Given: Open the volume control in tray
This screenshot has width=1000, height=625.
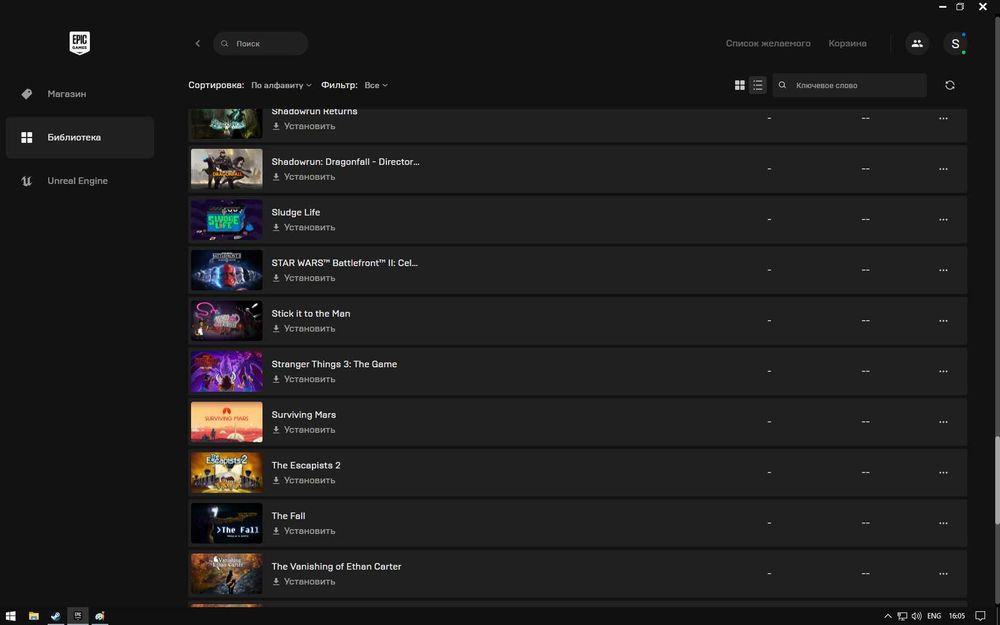Looking at the screenshot, I should point(916,615).
